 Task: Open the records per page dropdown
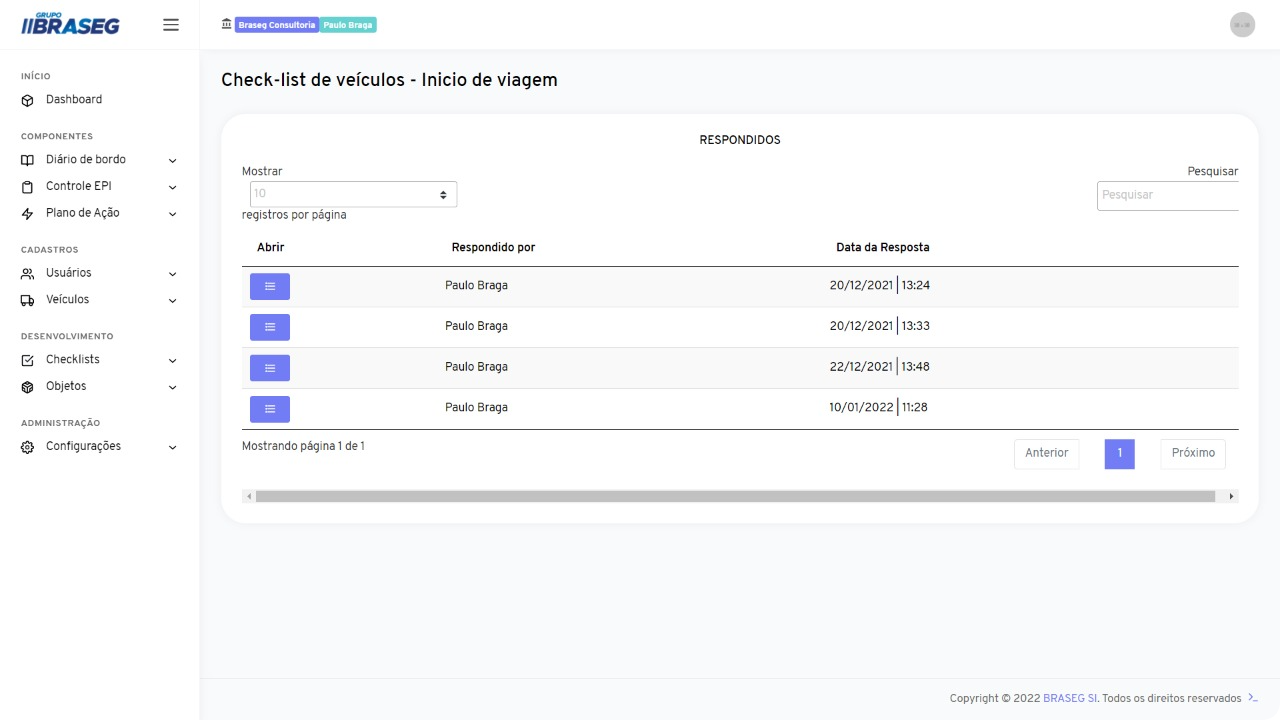[x=353, y=194]
